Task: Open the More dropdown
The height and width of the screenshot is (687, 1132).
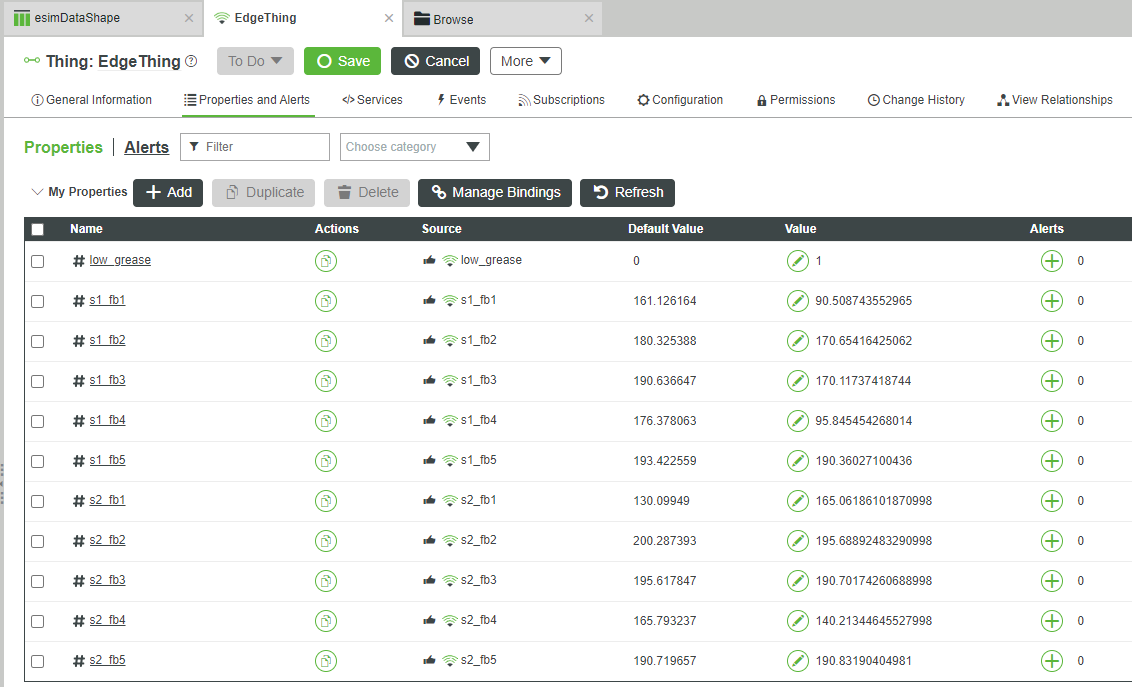Action: (x=525, y=61)
